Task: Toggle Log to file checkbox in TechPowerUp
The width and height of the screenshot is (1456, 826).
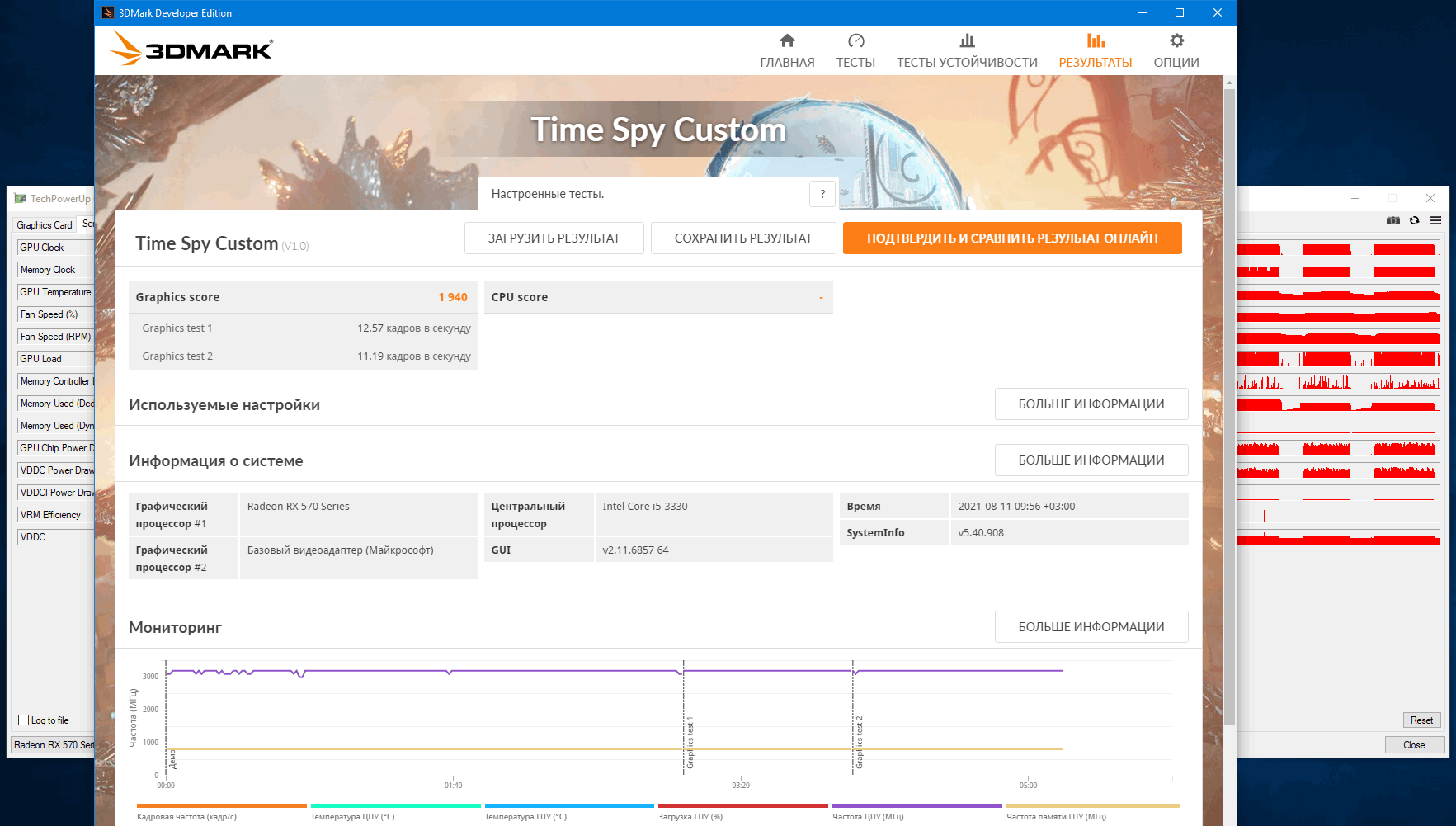Action: pyautogui.click(x=24, y=720)
